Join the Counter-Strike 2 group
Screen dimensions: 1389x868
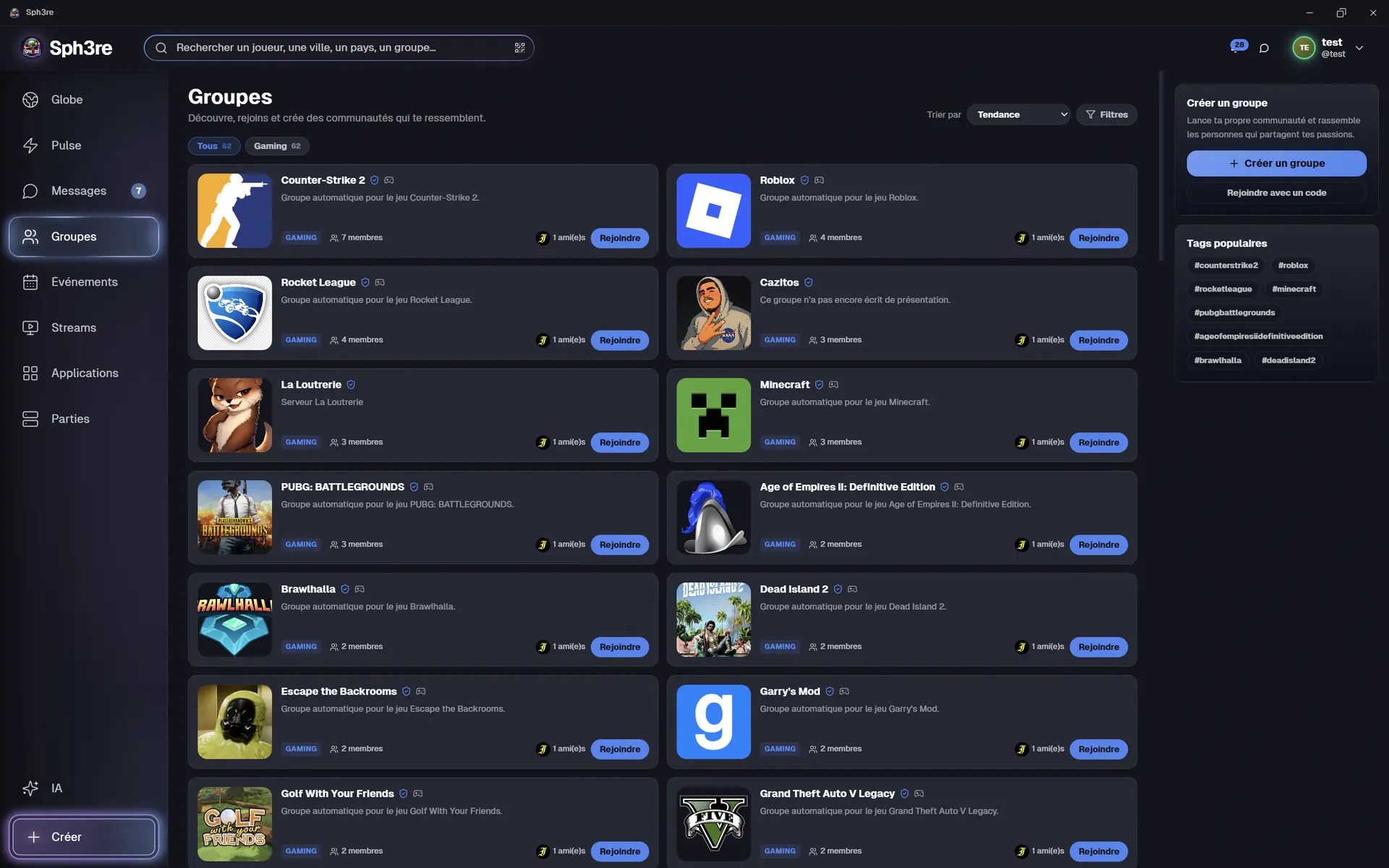pyautogui.click(x=619, y=238)
